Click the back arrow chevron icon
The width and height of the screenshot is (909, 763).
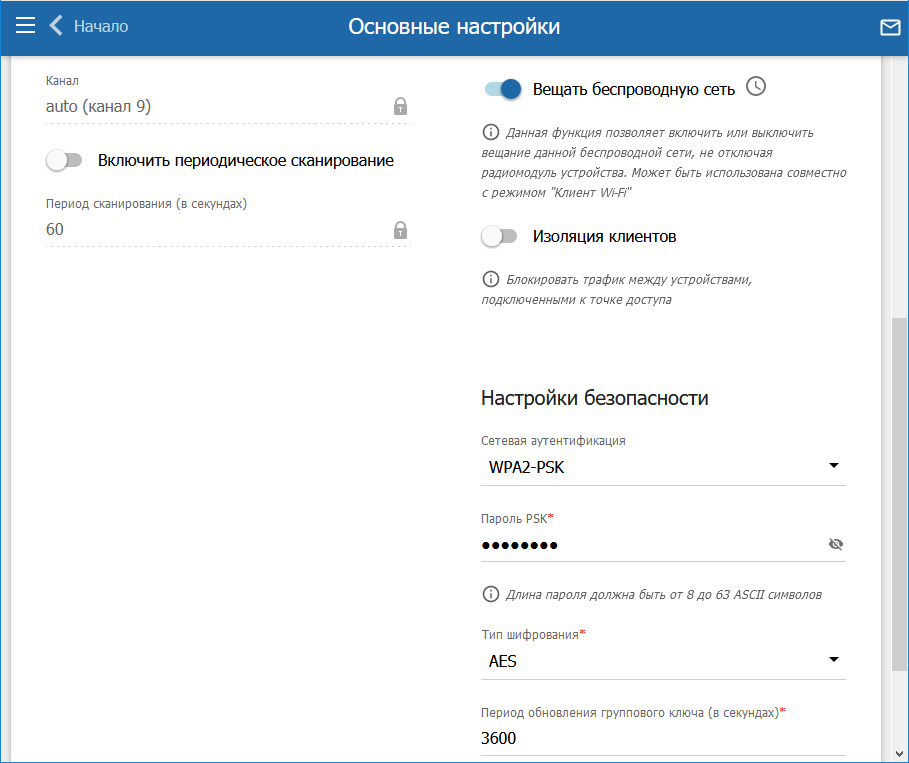(x=56, y=26)
